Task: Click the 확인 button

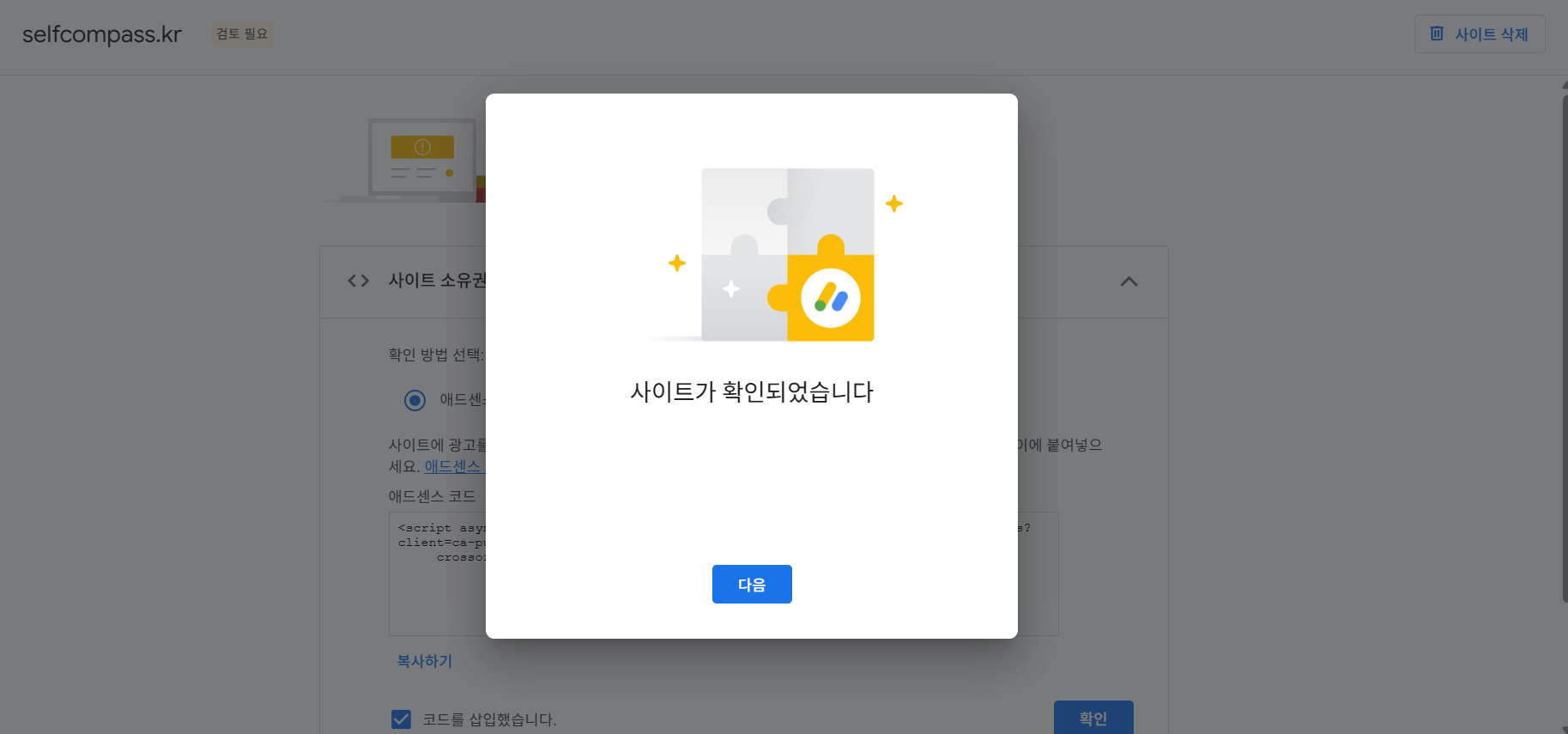Action: pos(1093,718)
